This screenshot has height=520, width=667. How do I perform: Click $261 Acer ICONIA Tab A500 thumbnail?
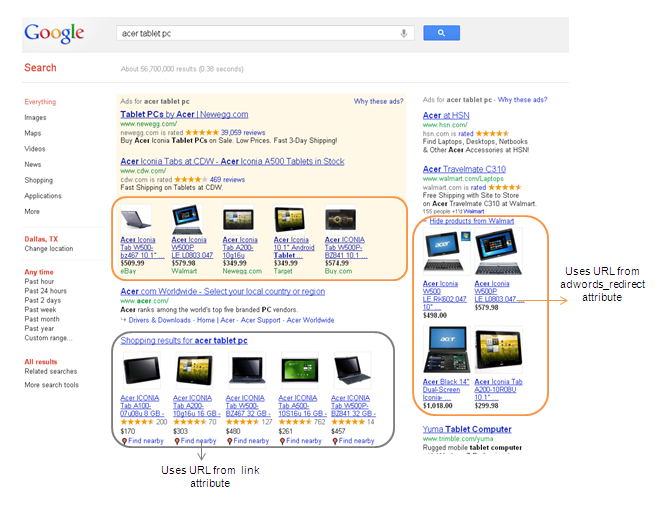300,370
